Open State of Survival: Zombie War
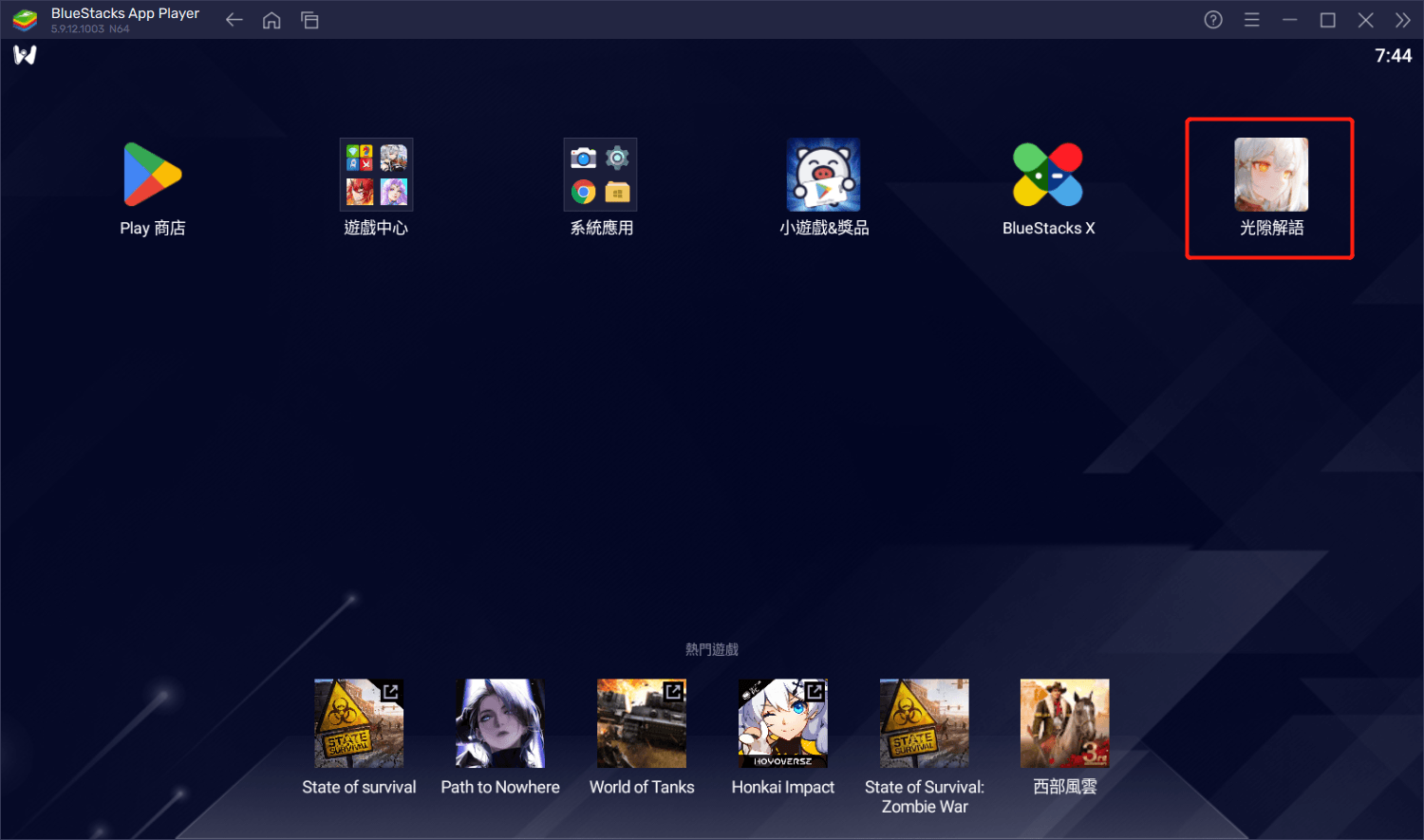 pos(925,723)
